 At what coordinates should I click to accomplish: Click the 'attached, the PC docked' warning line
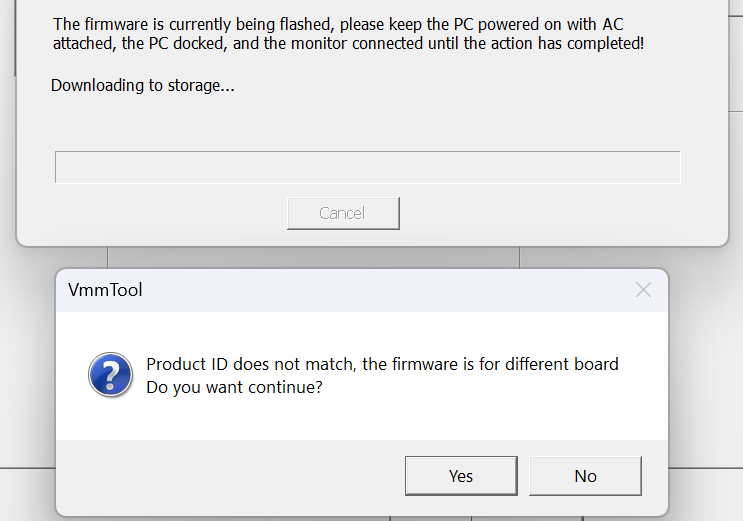coord(348,43)
